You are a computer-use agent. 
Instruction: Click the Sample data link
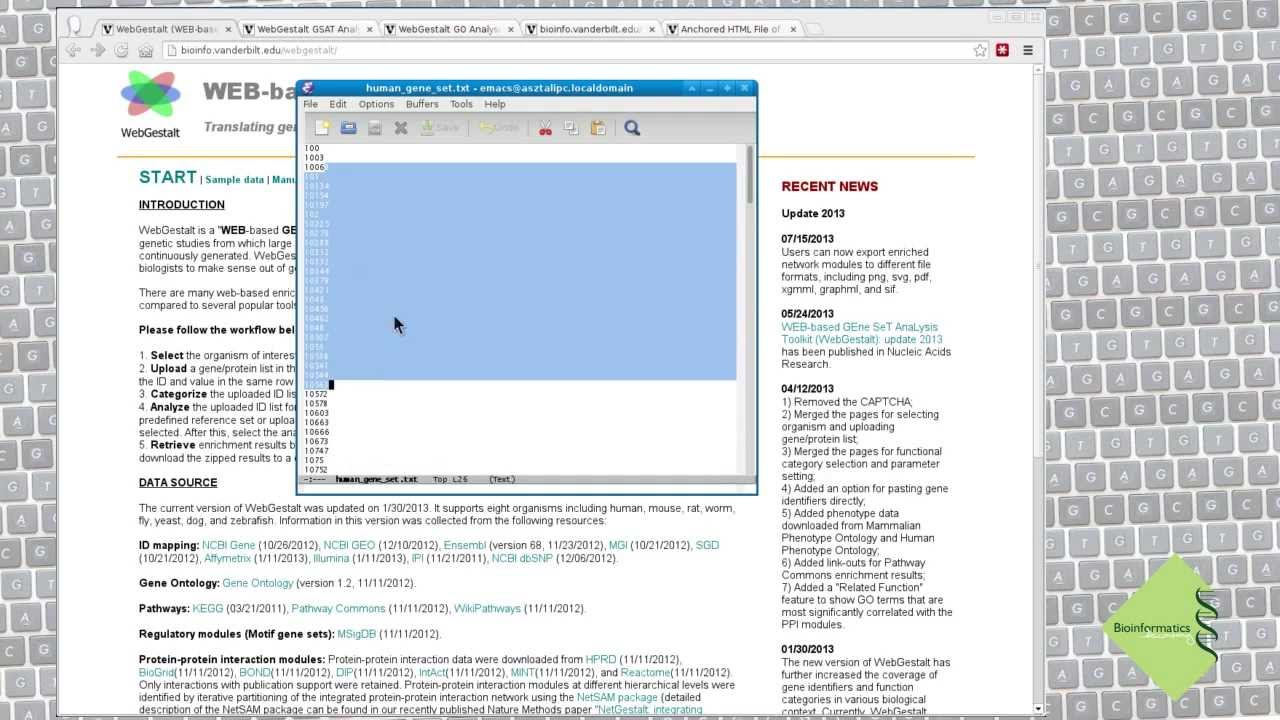pyautogui.click(x=235, y=180)
